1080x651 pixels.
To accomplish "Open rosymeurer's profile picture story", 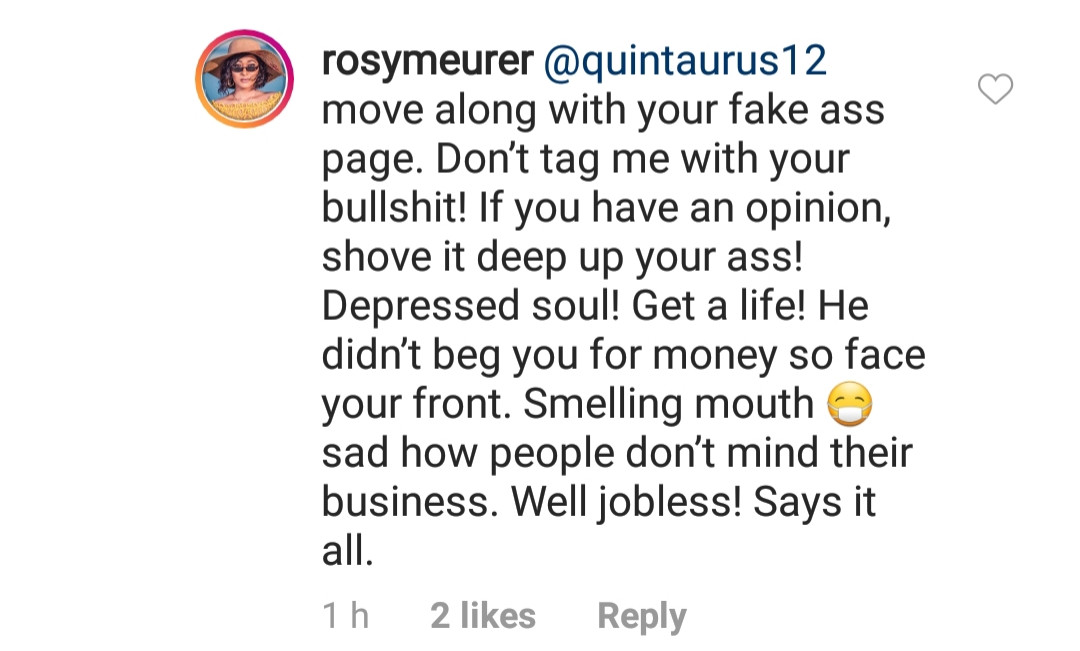I will pos(245,79).
